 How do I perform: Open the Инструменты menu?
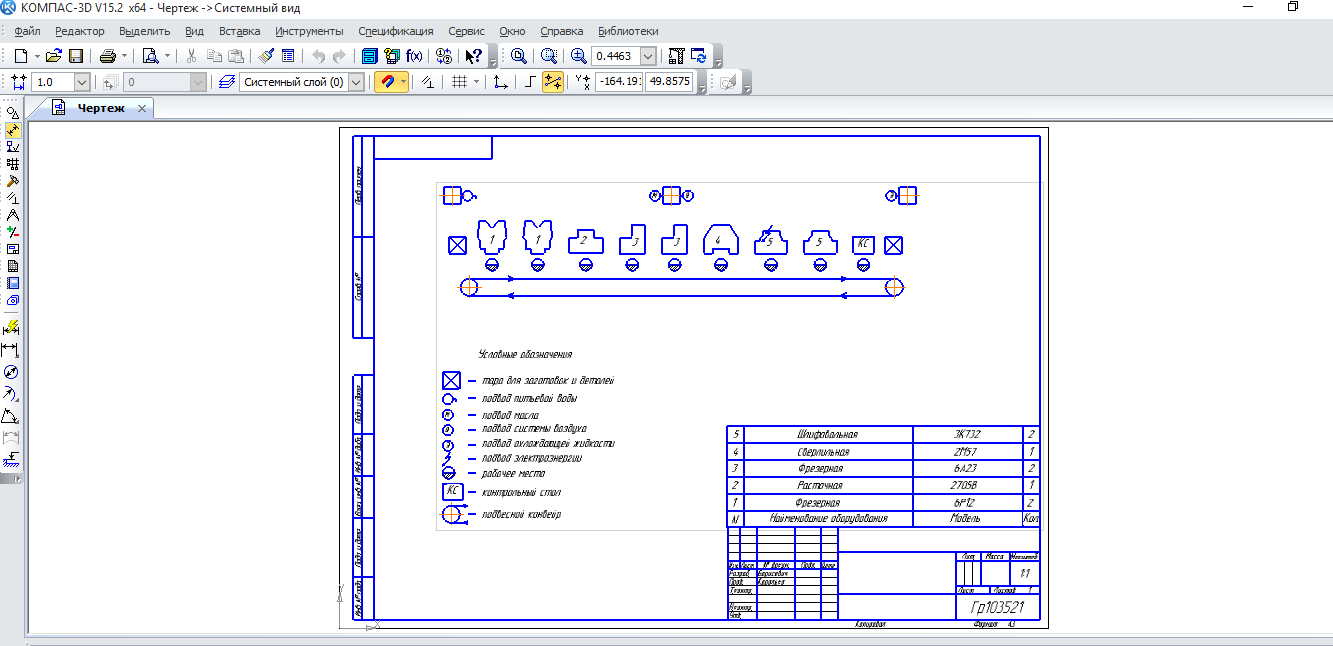tap(309, 31)
